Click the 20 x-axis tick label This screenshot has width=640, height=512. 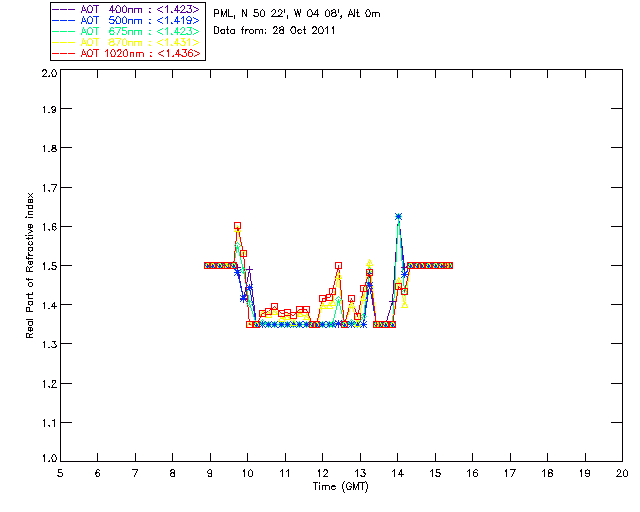tap(622, 473)
